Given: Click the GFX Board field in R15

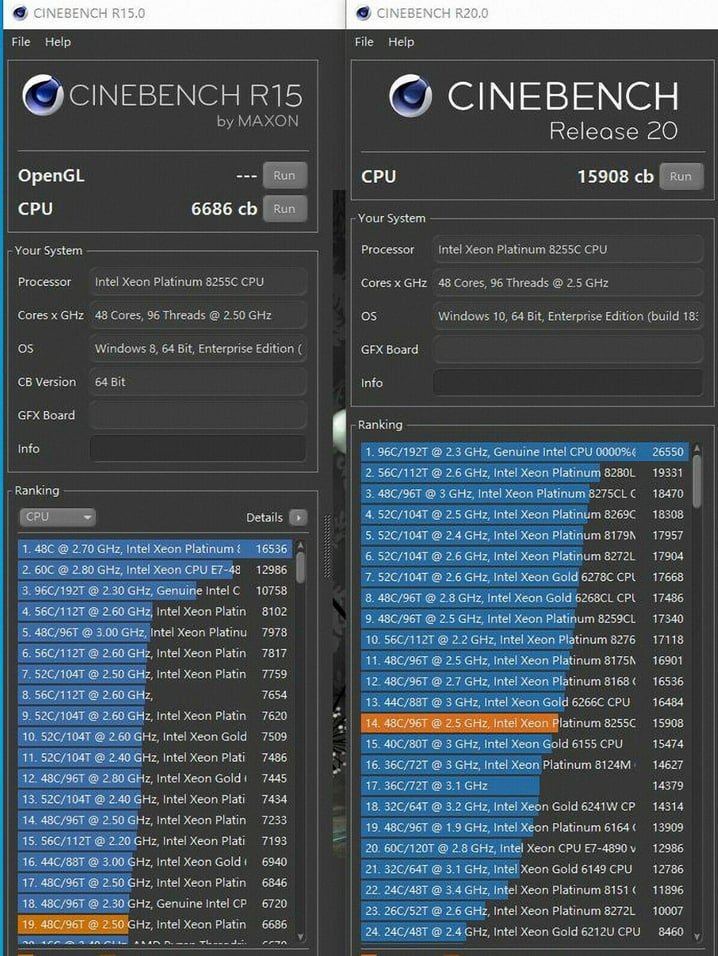Looking at the screenshot, I should tap(198, 415).
